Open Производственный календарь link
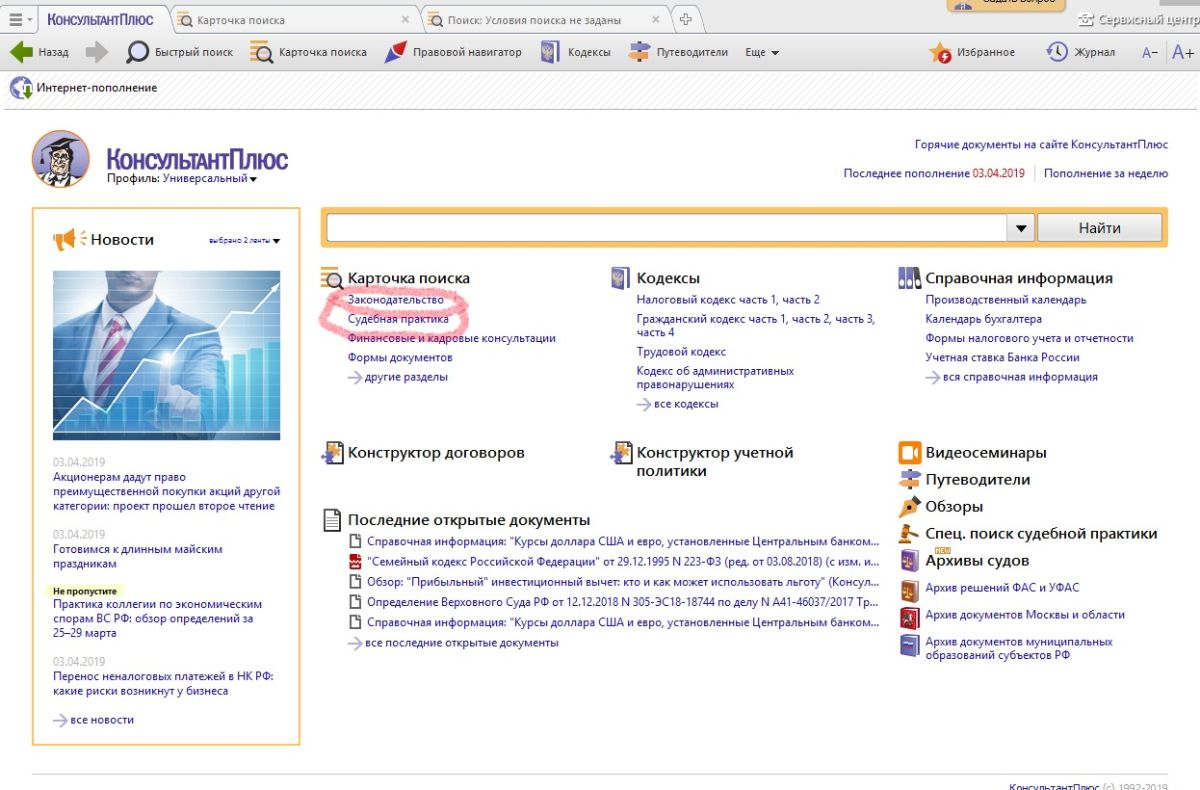 [1006, 300]
